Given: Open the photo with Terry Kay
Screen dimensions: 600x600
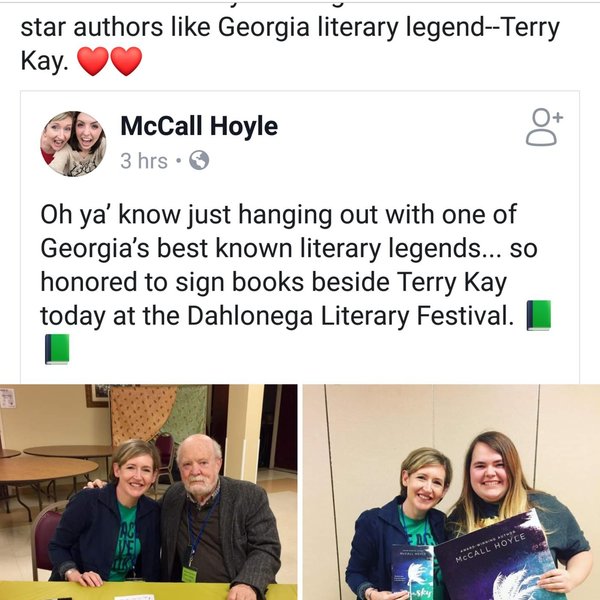Looking at the screenshot, I should 148,492.
